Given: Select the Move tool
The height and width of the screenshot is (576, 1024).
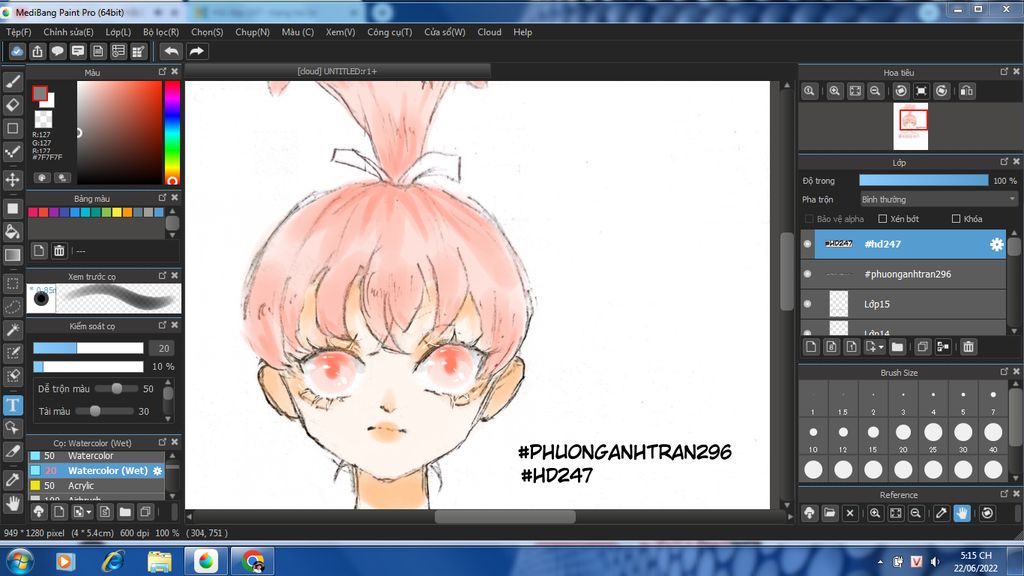Looking at the screenshot, I should [x=12, y=180].
